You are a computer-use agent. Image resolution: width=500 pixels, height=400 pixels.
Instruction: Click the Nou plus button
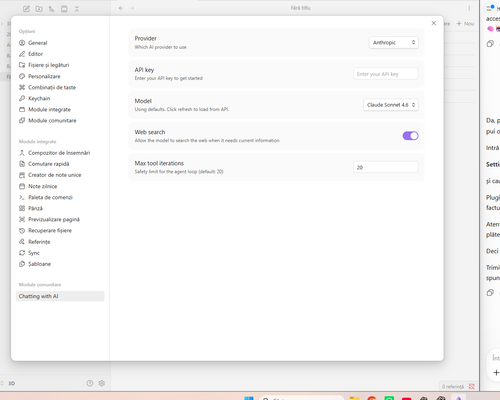[465, 23]
